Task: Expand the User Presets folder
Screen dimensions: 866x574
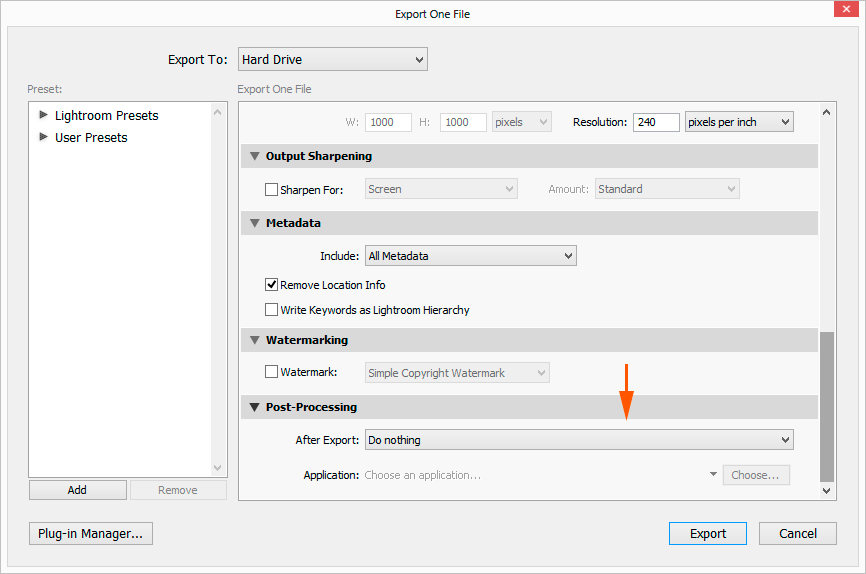Action: tap(43, 137)
